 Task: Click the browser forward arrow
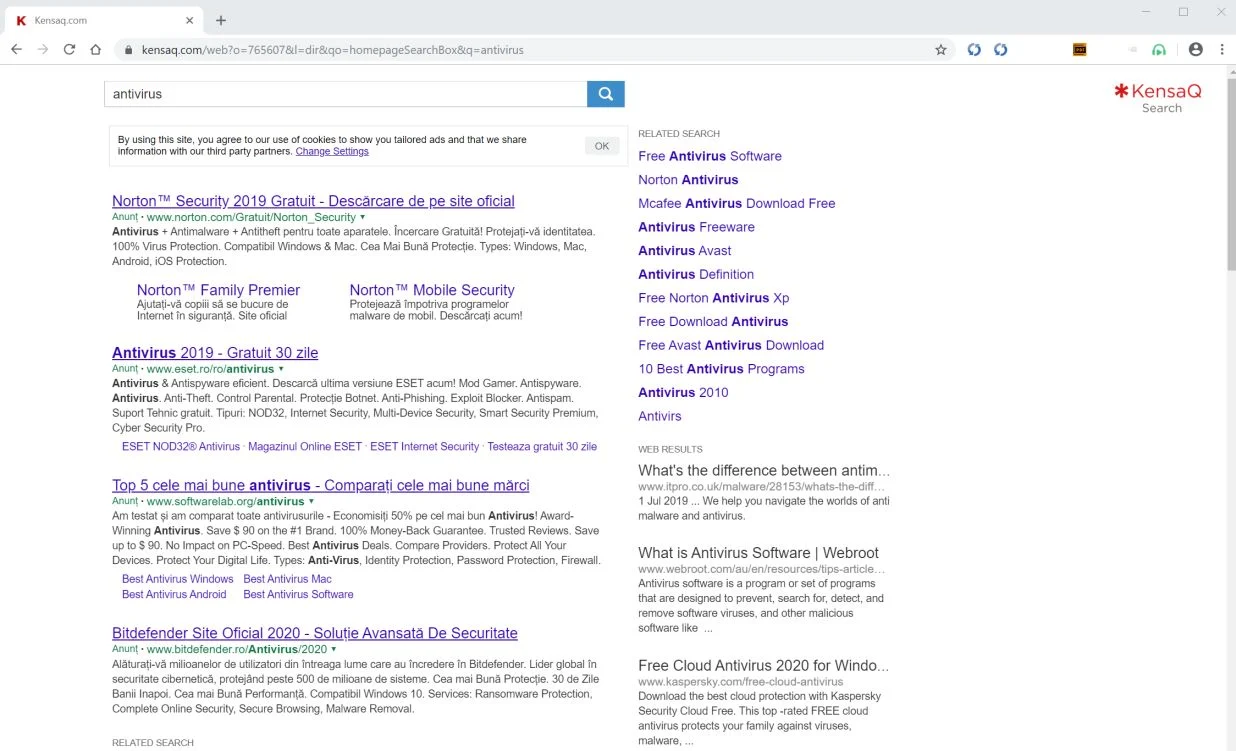(x=42, y=49)
